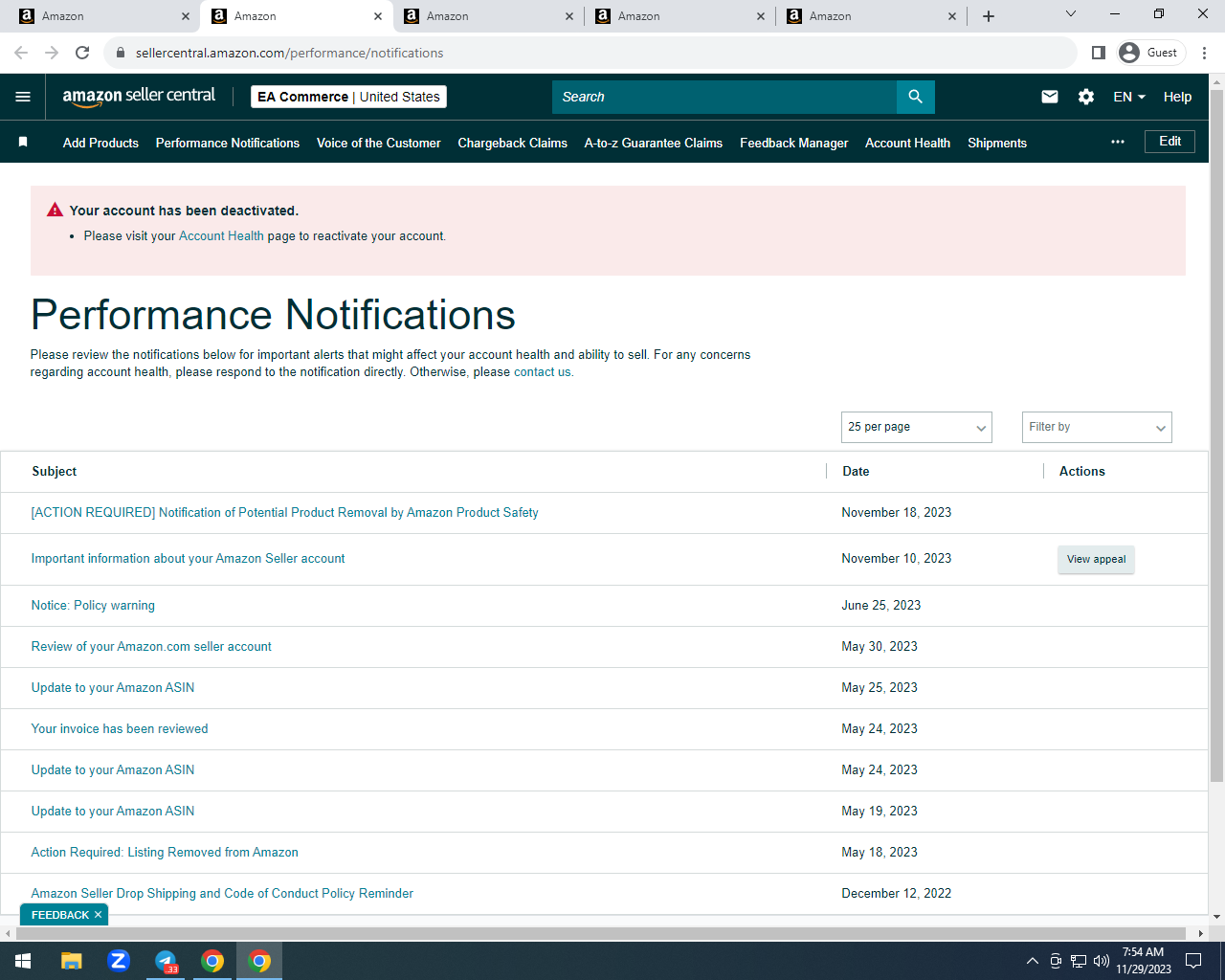Click the first Chrome taskbar icon

212,961
